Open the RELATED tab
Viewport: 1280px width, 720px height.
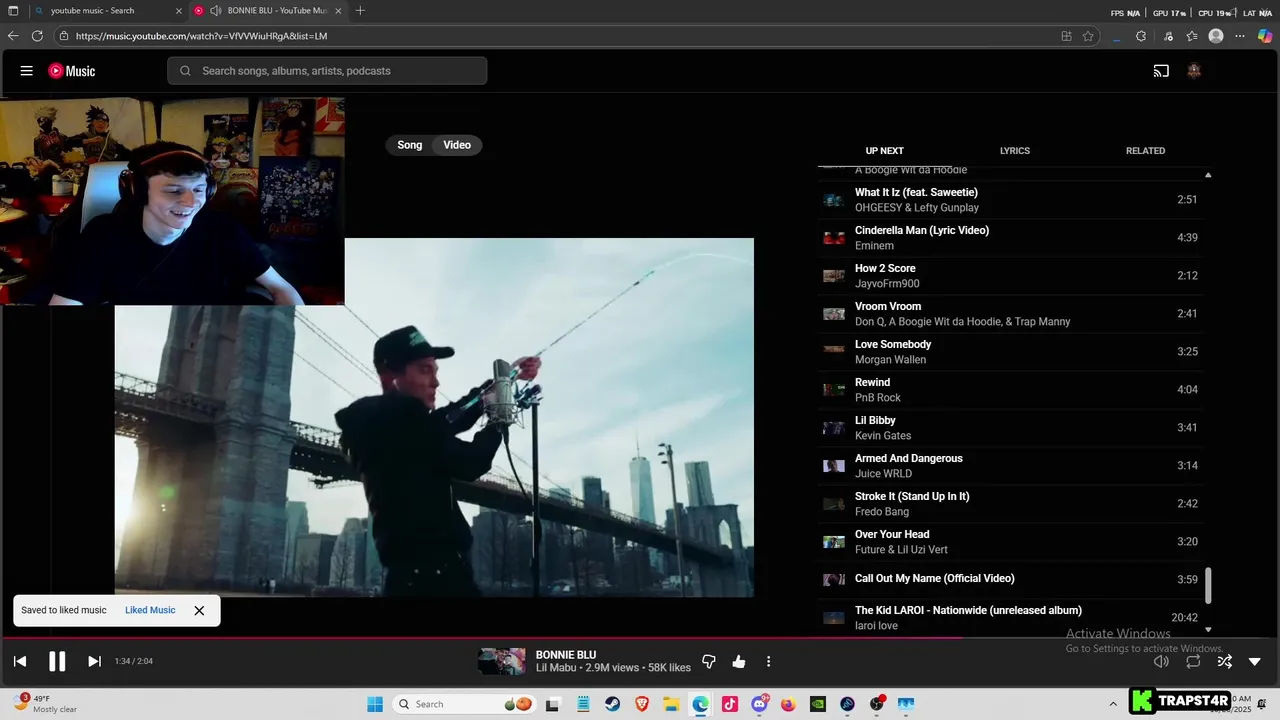1145,151
